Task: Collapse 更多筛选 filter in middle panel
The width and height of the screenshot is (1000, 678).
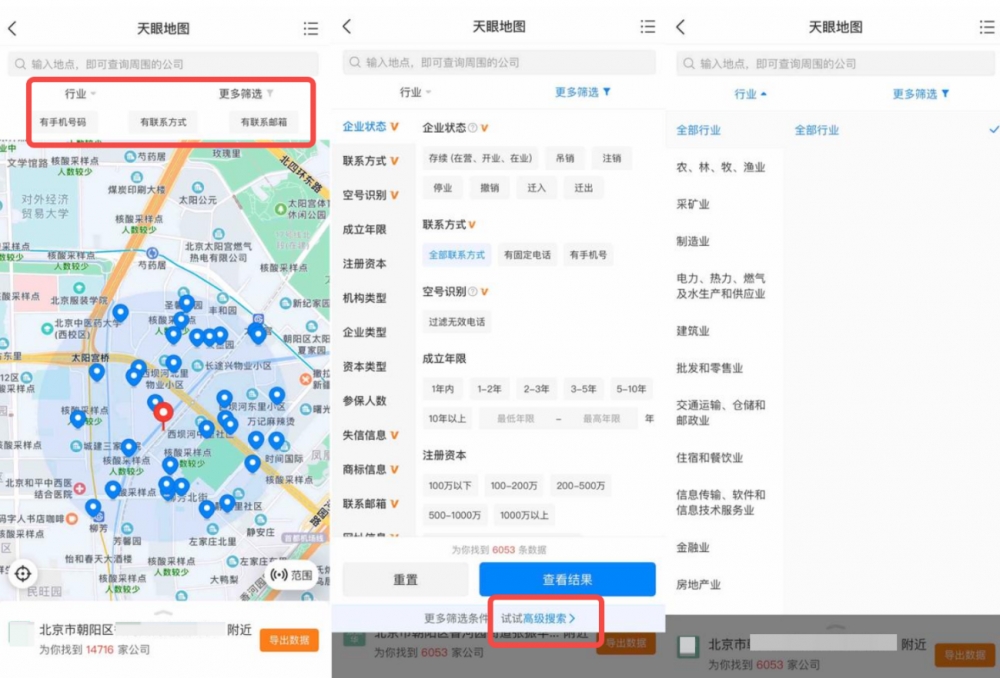Action: 582,92
